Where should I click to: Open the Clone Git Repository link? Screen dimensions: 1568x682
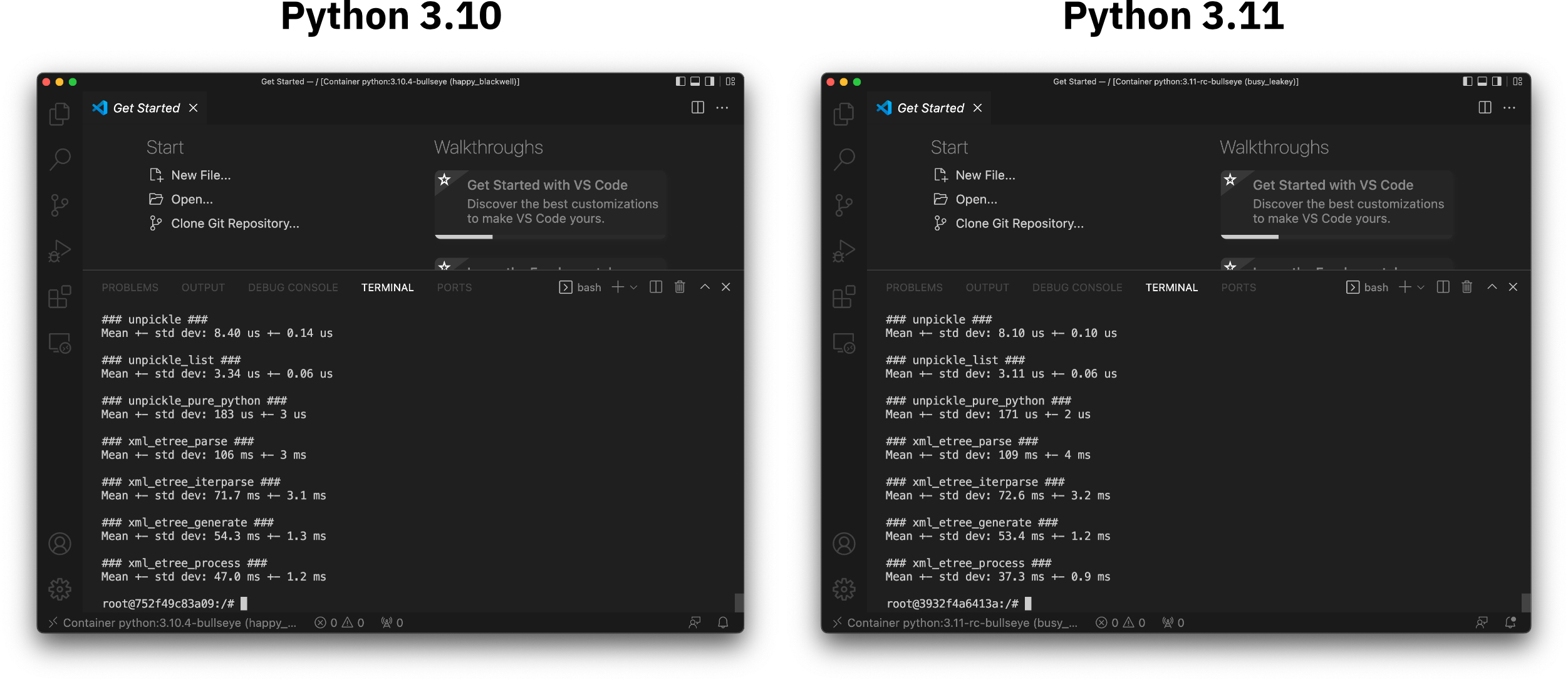tap(236, 223)
